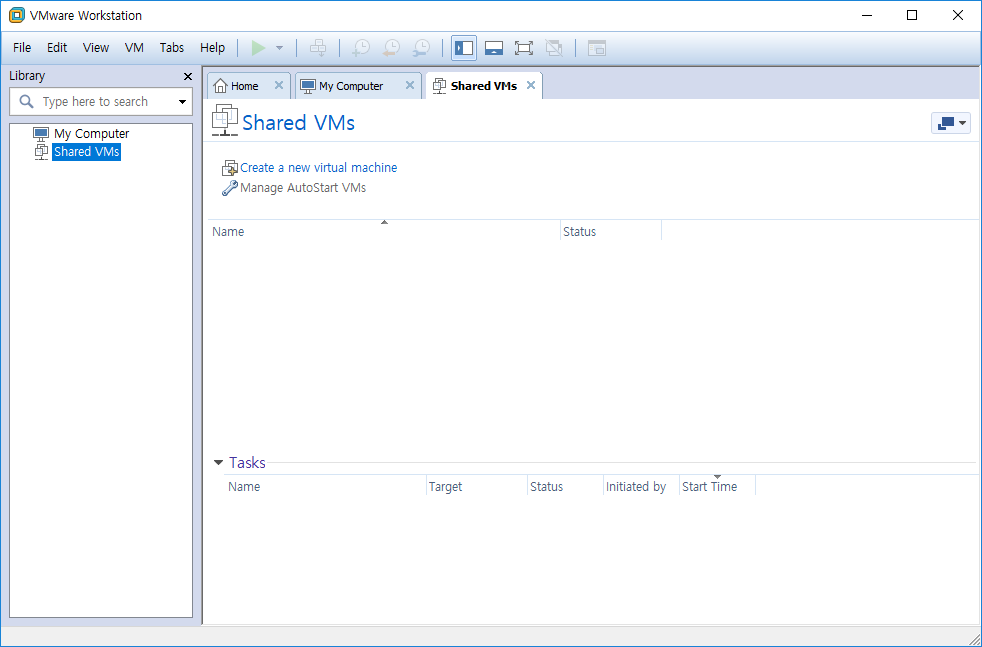This screenshot has height=647, width=982.
Task: Open the Tabs menu
Action: [x=172, y=48]
